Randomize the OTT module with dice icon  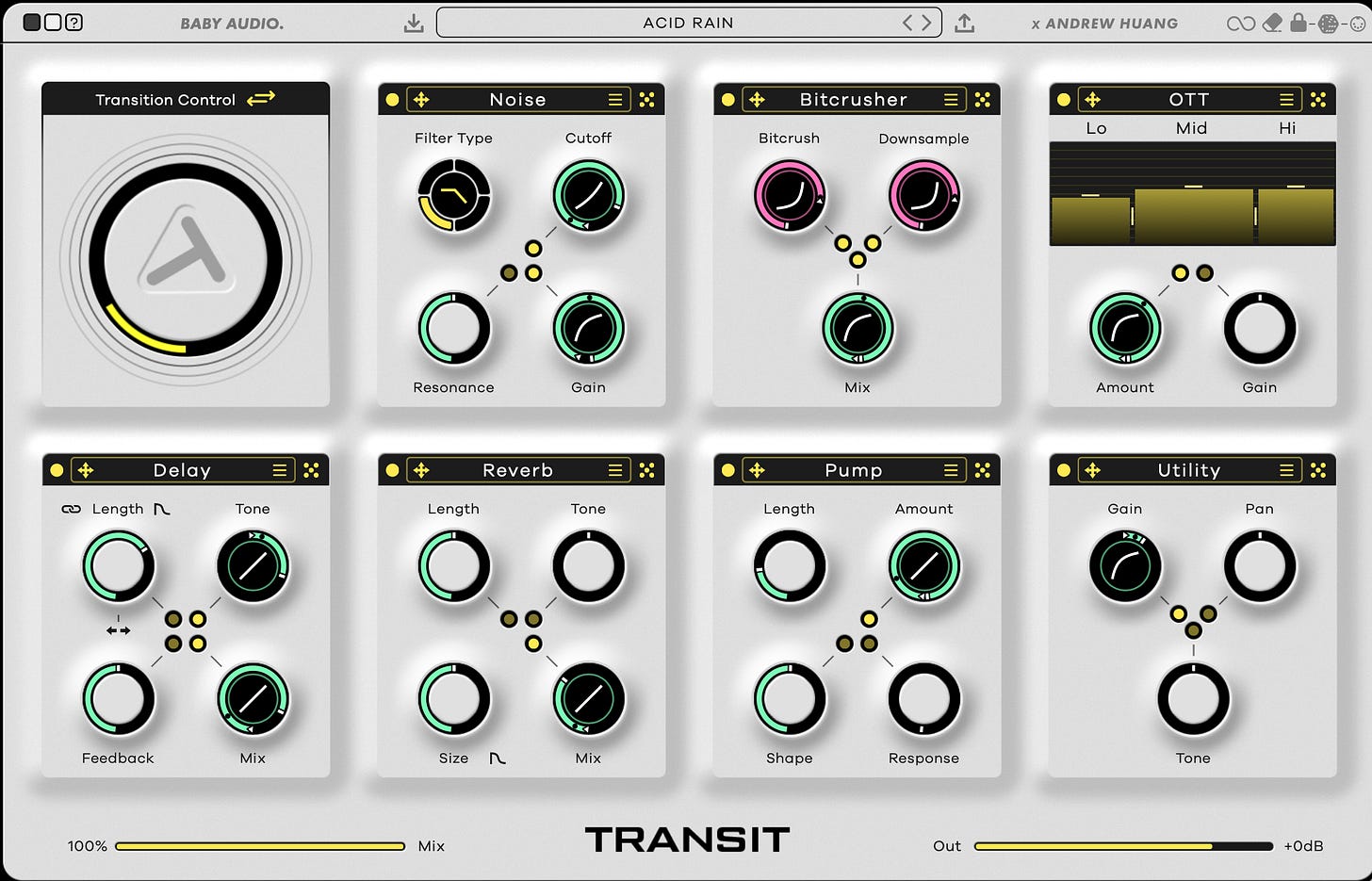1318,99
